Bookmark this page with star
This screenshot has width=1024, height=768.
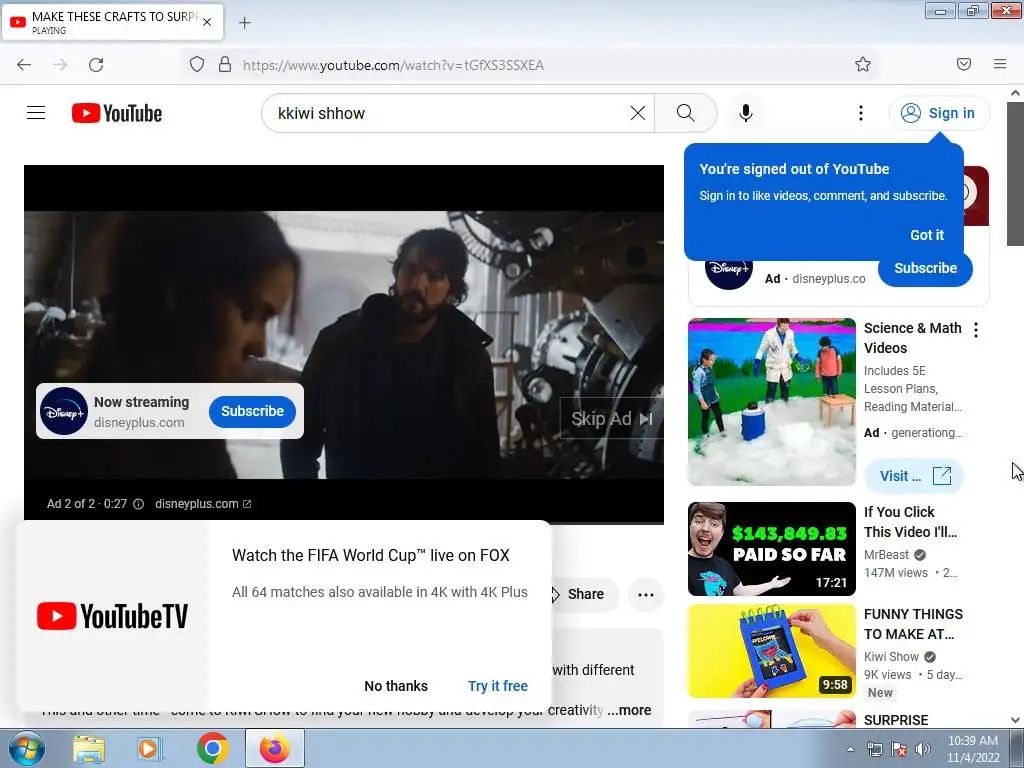[863, 65]
